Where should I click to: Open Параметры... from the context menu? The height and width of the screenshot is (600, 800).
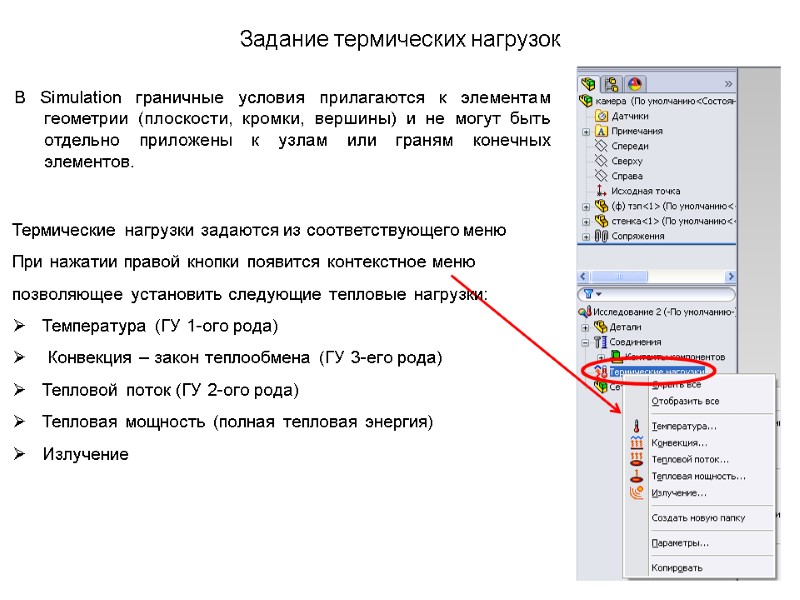[680, 543]
